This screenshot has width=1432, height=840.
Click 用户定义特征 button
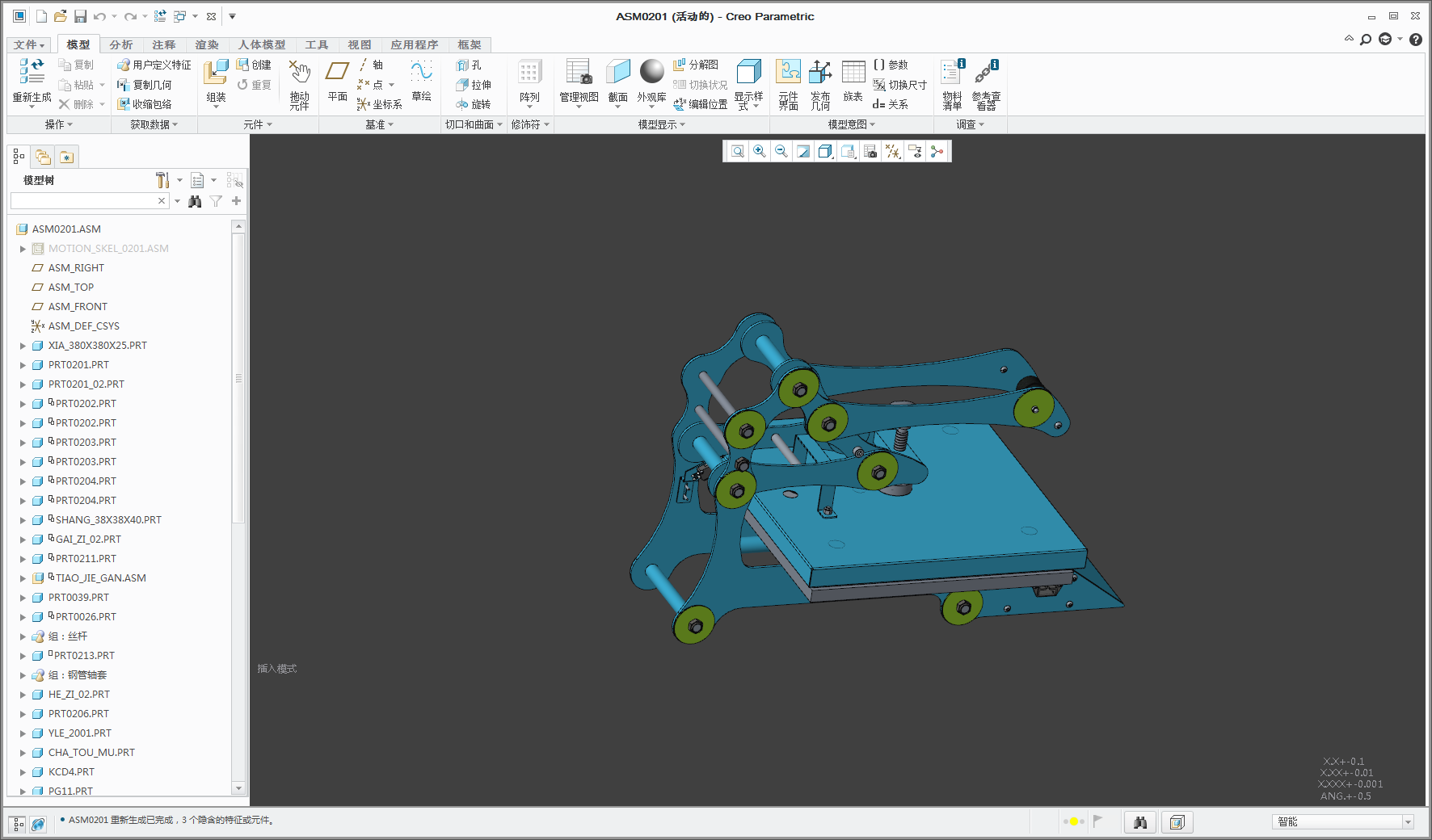(x=154, y=65)
